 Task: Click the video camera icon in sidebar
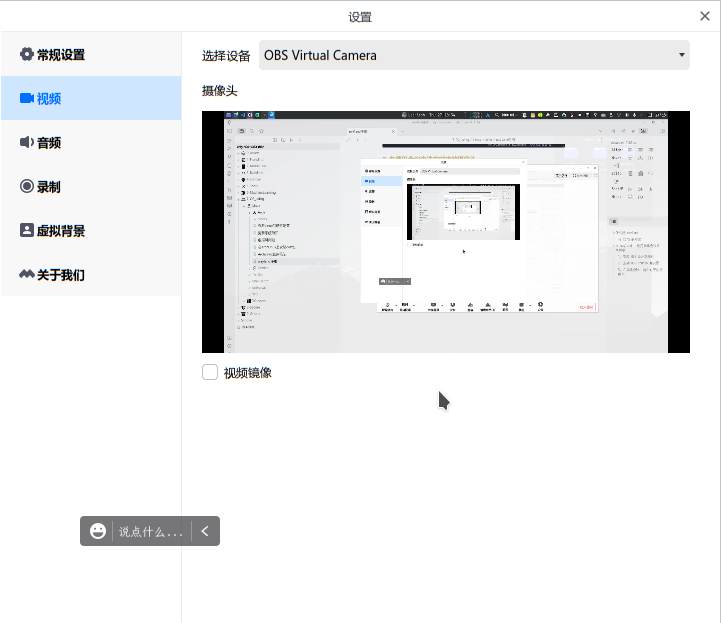tap(27, 99)
